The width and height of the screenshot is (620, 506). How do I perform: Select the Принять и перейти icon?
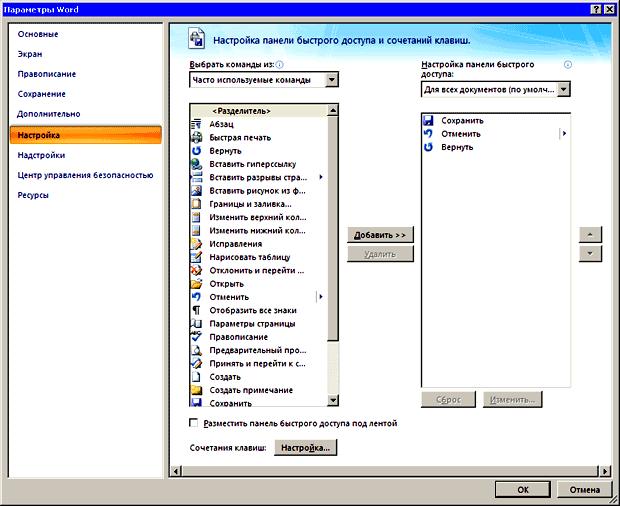(196, 363)
